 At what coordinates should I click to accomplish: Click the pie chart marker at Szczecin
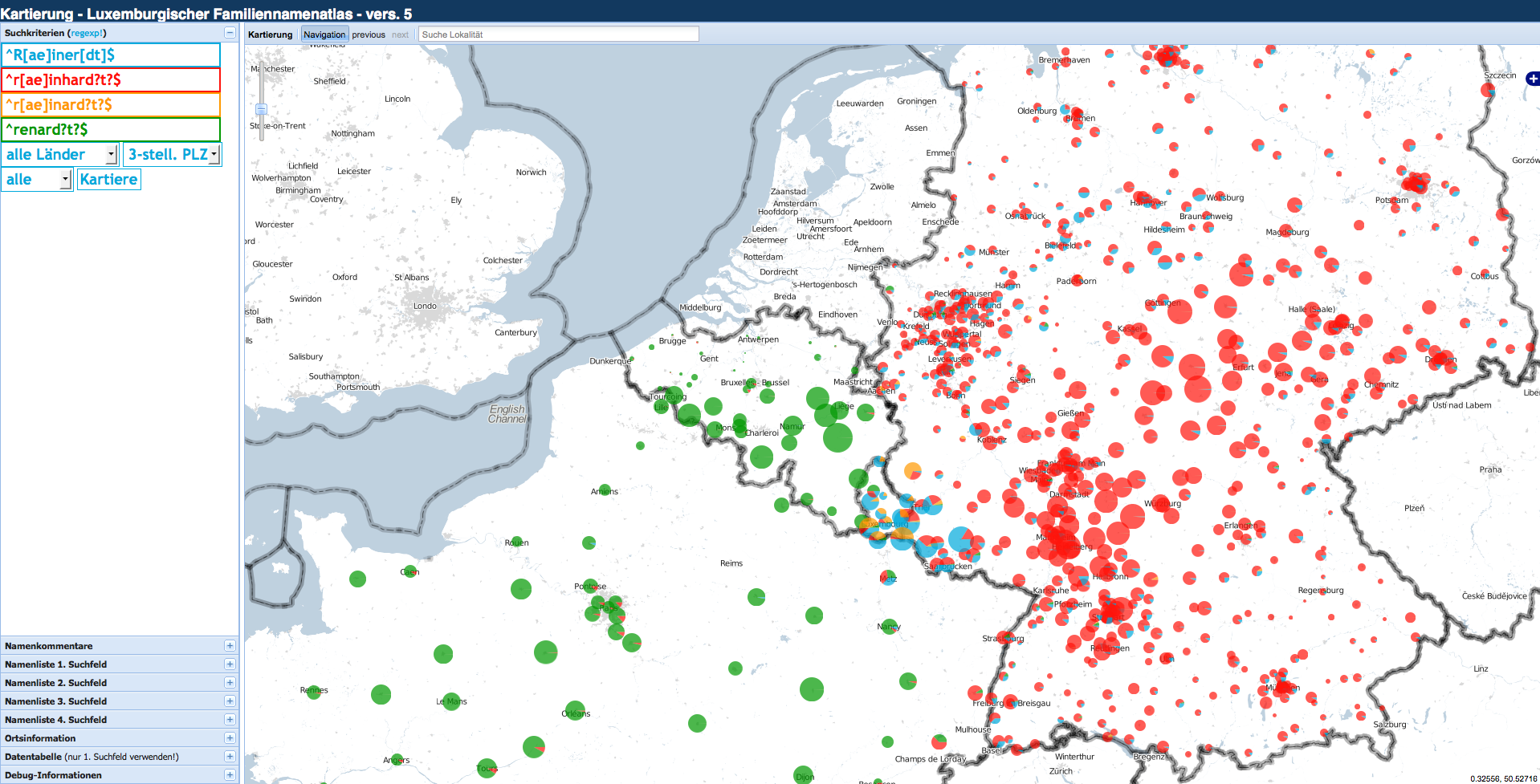[1488, 89]
